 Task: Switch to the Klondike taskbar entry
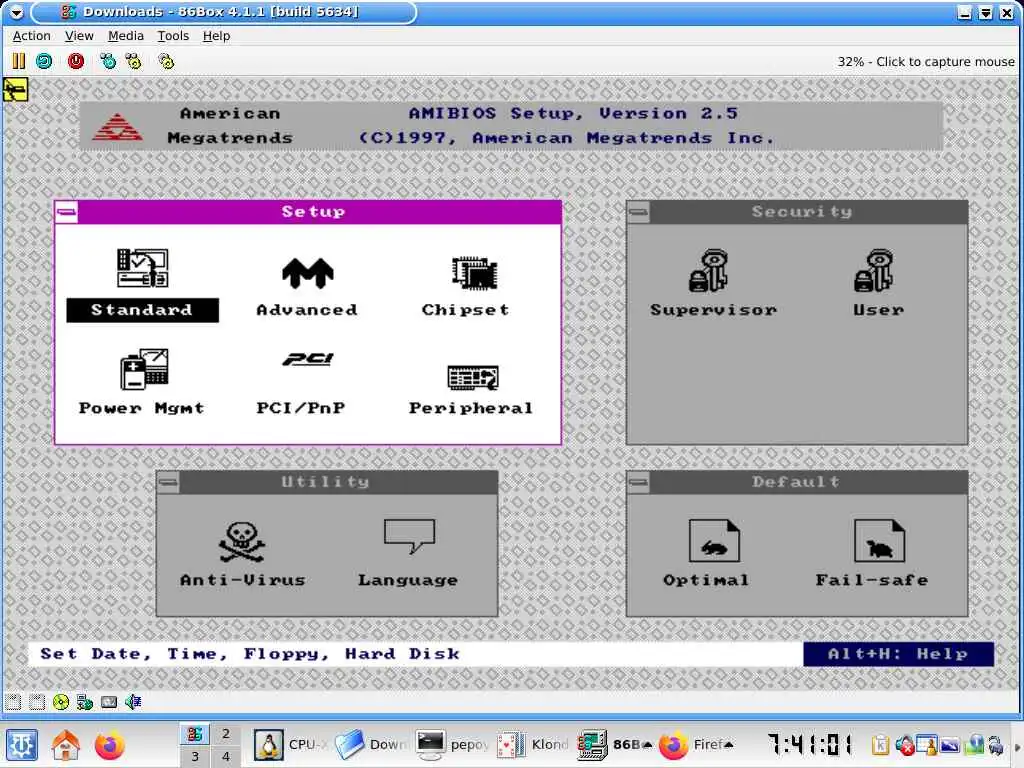coord(534,745)
